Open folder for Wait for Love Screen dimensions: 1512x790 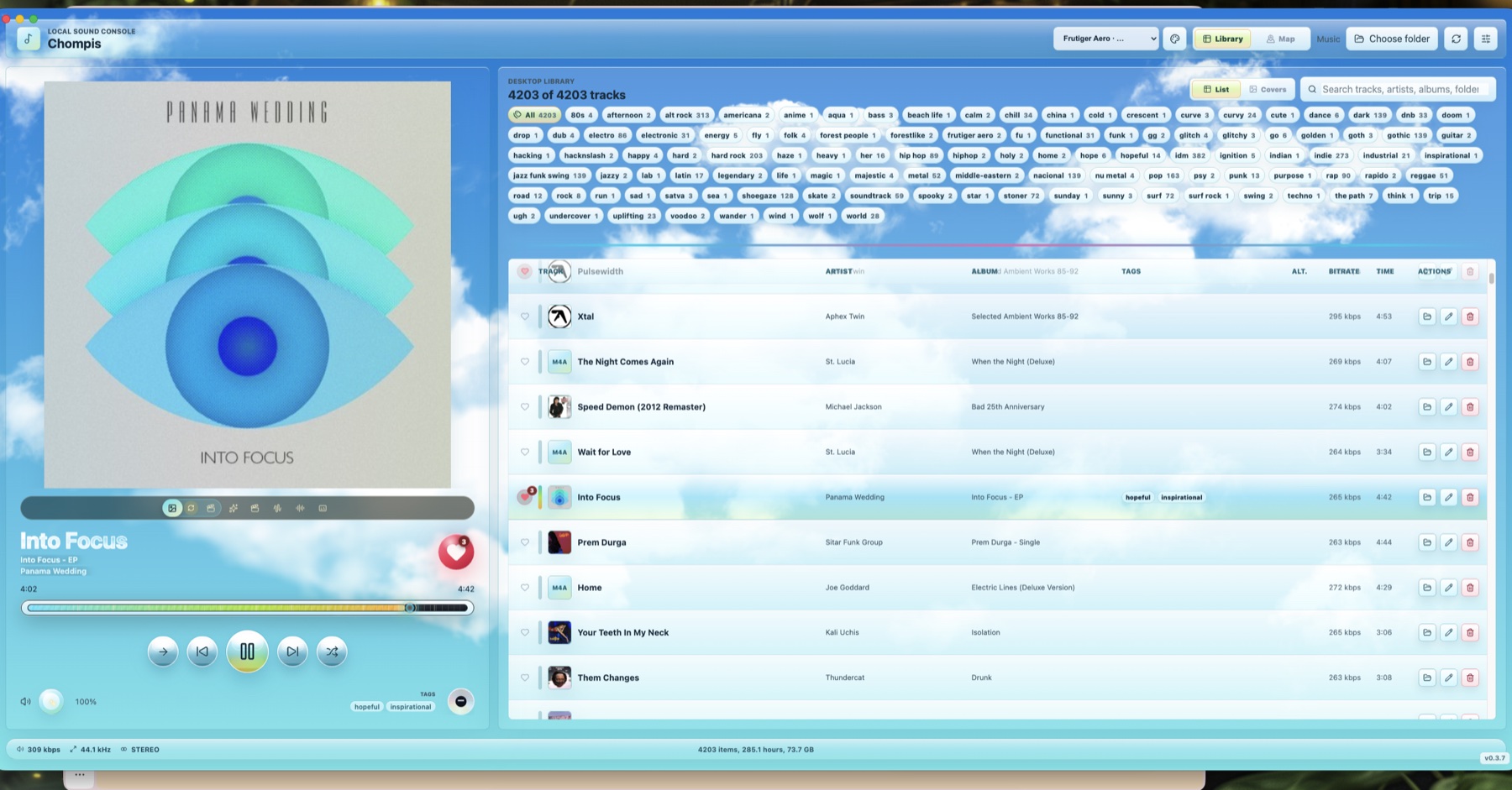click(1427, 452)
